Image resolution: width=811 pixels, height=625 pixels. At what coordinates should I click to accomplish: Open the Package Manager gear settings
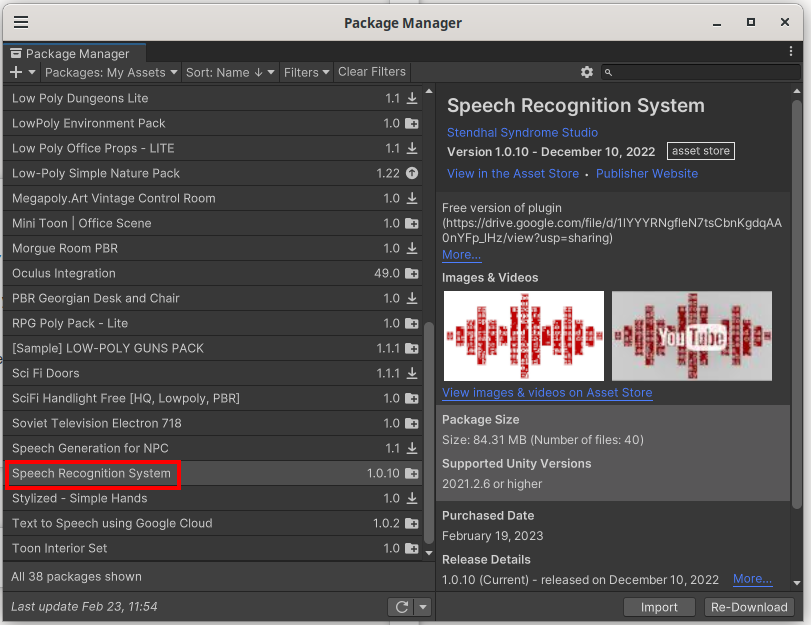coord(587,72)
